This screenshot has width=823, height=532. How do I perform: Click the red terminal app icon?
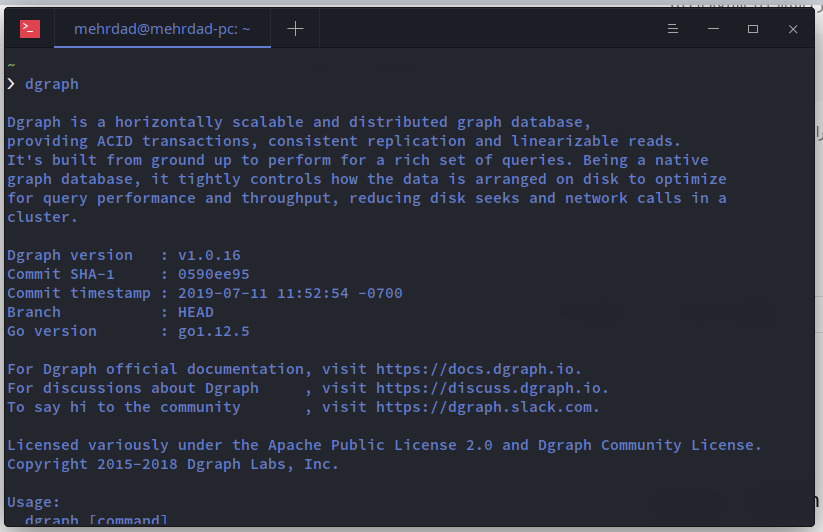tap(30, 29)
